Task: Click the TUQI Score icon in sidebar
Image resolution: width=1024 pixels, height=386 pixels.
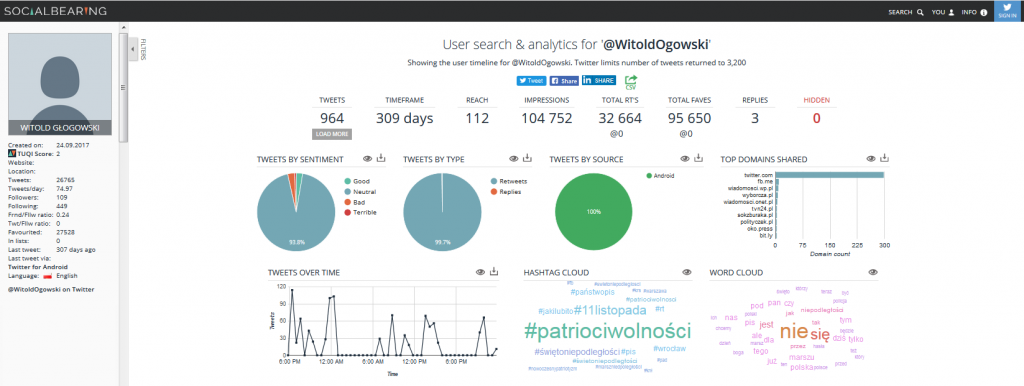Action: click(x=11, y=153)
